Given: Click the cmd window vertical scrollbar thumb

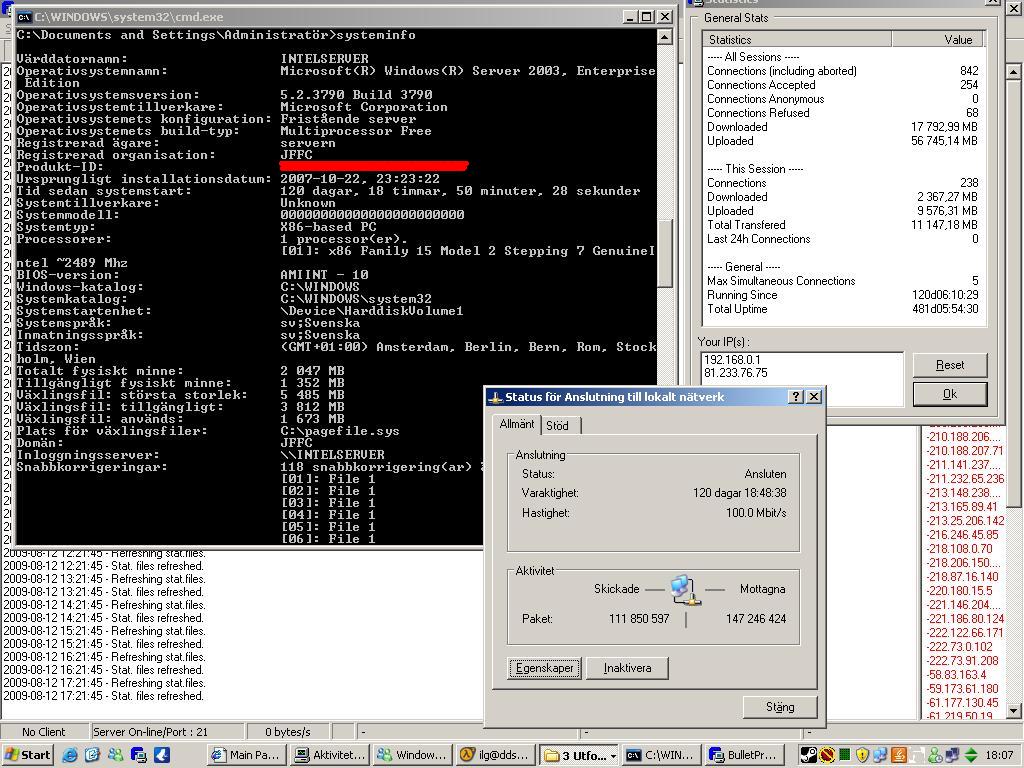Looking at the screenshot, I should click(664, 253).
